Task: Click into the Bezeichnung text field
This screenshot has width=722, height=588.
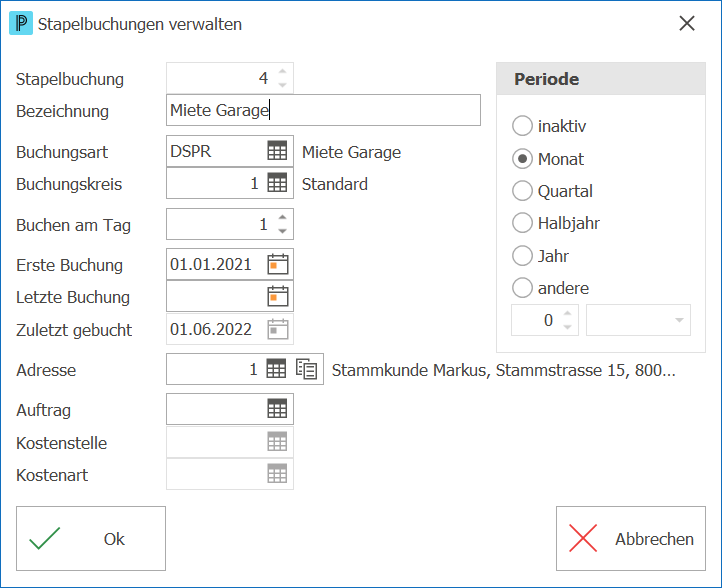Action: tap(323, 110)
